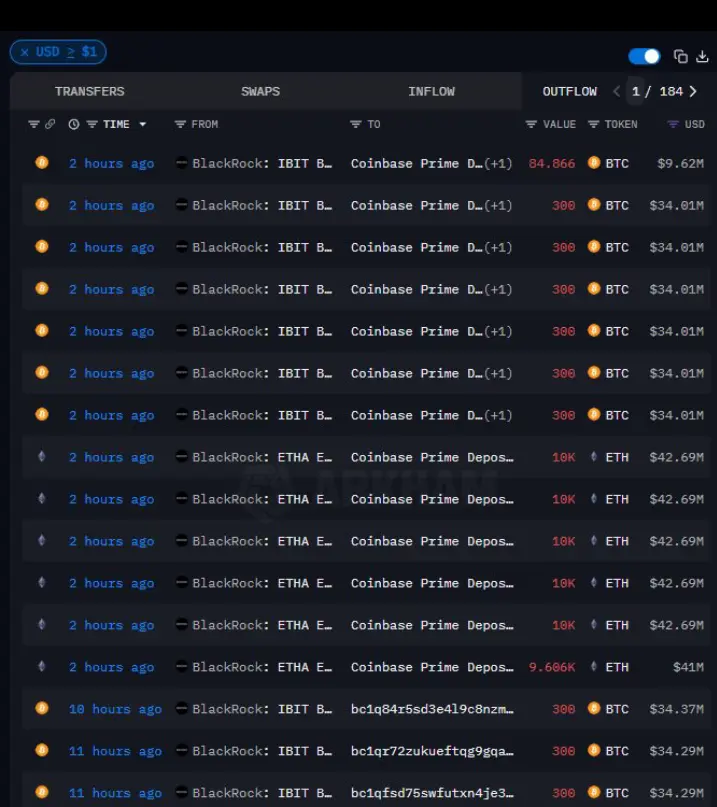The image size is (717, 807).
Task: Switch off the blue toggle switch
Action: tap(644, 56)
